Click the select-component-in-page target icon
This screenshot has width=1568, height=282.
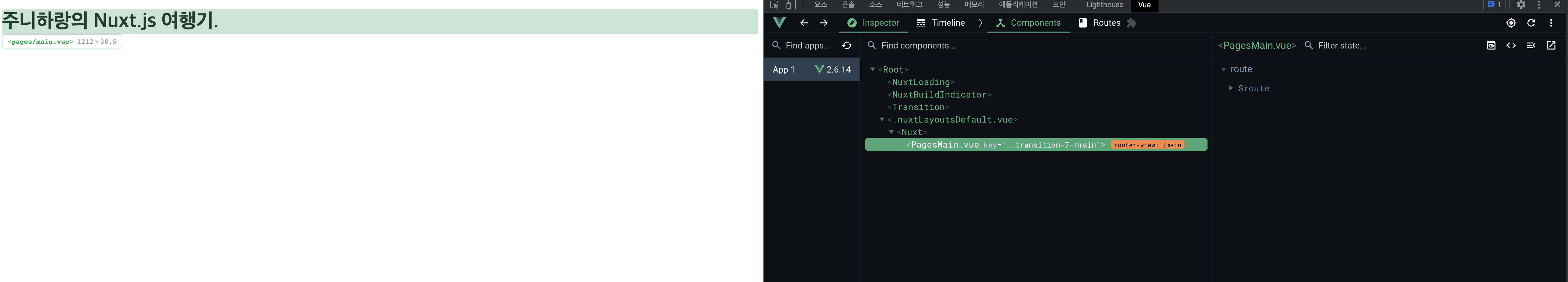(1511, 23)
